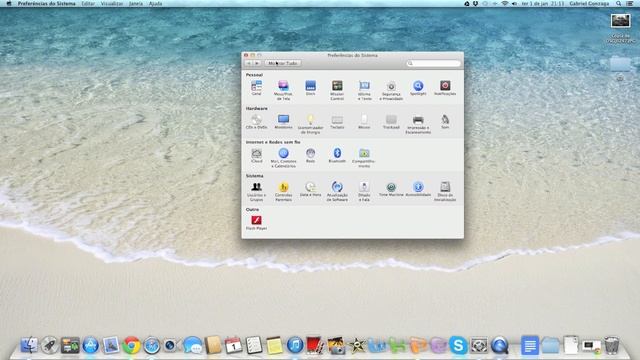This screenshot has height=360, width=640.
Task: Open the Dock preferences pane
Action: click(310, 88)
